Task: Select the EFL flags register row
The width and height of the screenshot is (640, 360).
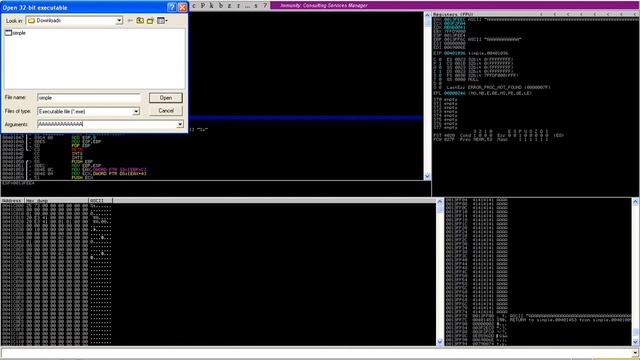Action: (483, 93)
